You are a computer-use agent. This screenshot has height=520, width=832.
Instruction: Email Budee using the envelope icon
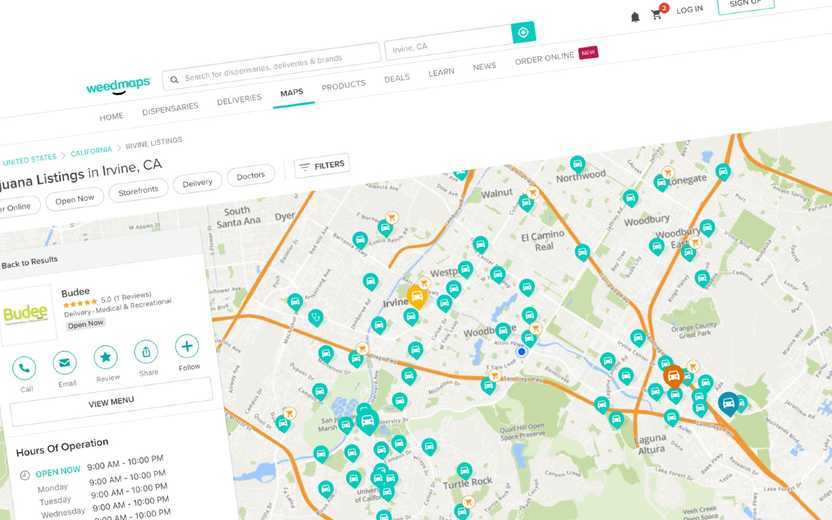coord(64,363)
